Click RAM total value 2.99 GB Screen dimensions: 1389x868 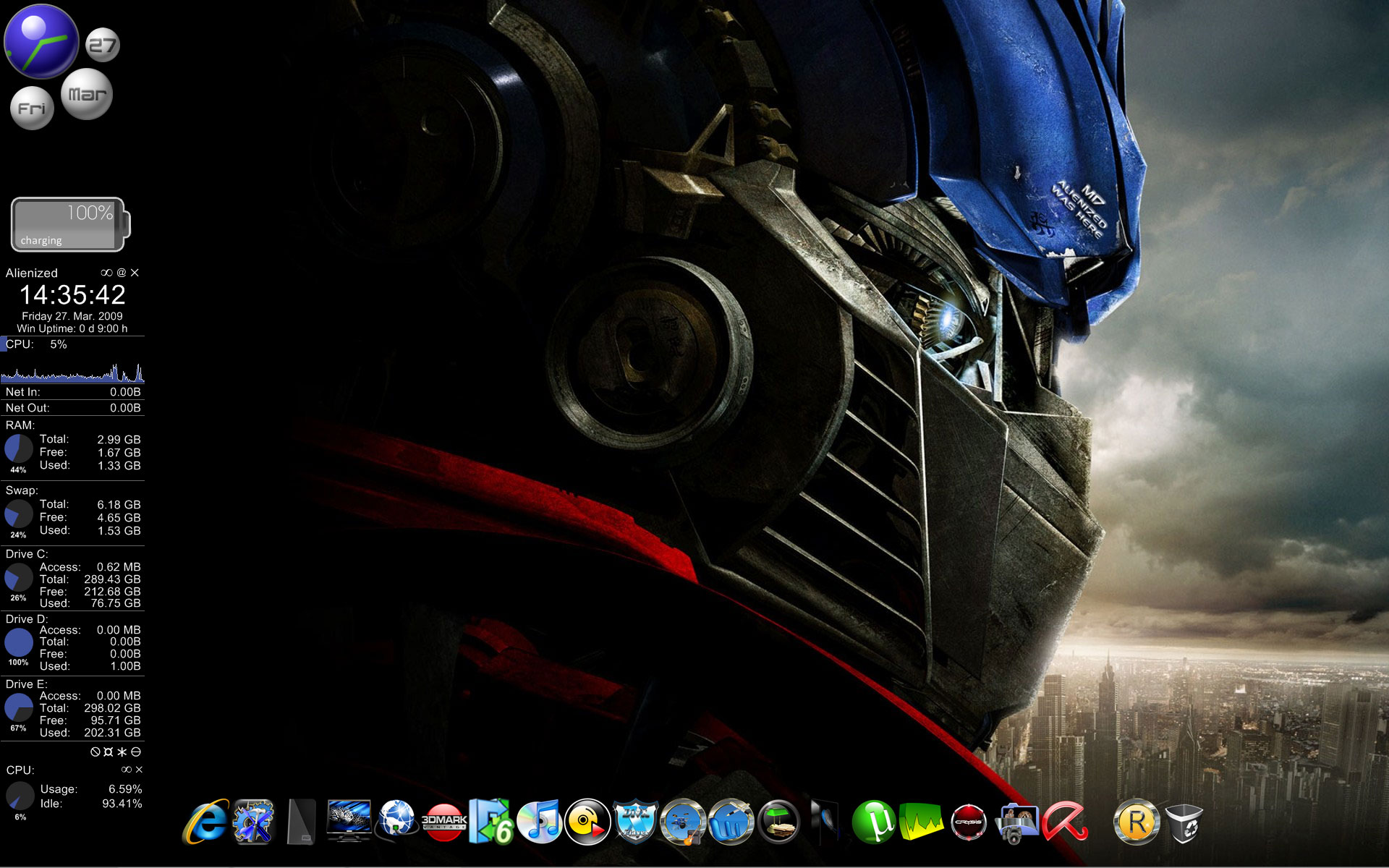pos(119,439)
